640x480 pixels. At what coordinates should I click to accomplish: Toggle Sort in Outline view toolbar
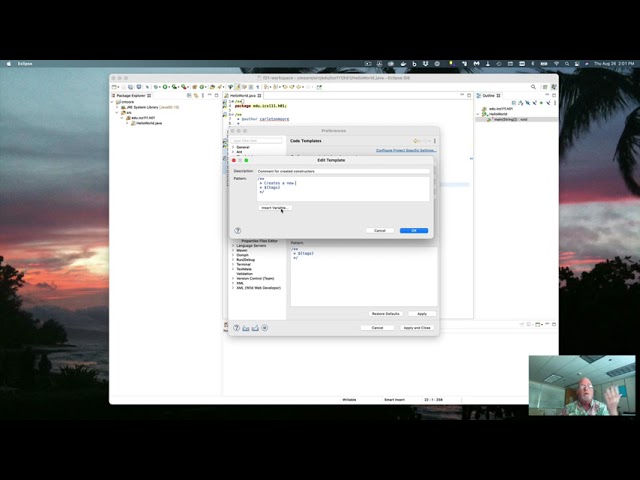(x=520, y=103)
